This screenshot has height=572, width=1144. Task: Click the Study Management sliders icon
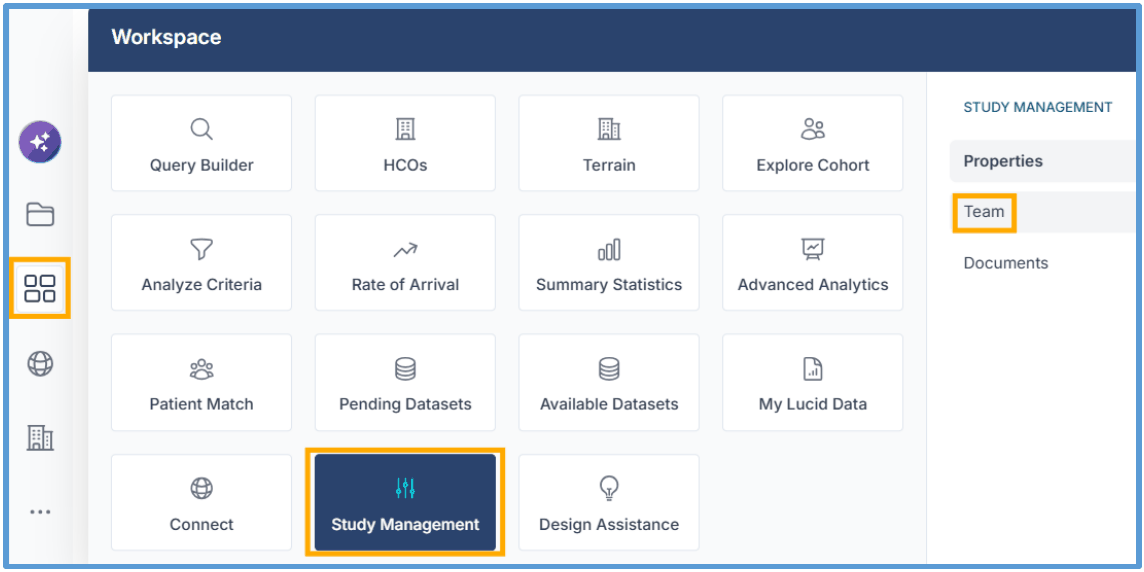pyautogui.click(x=405, y=488)
